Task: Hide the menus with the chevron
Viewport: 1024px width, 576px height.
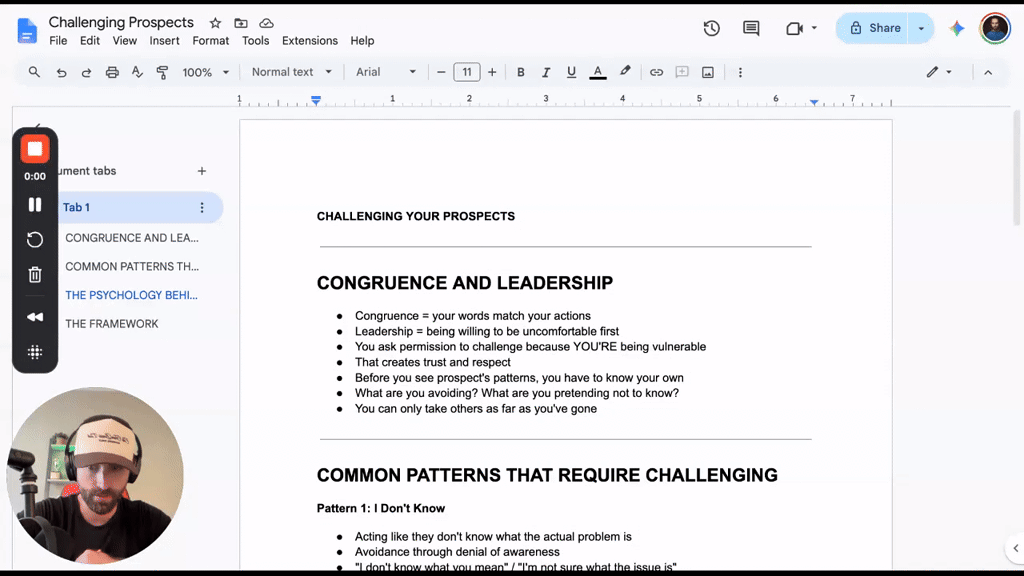Action: pyautogui.click(x=988, y=72)
